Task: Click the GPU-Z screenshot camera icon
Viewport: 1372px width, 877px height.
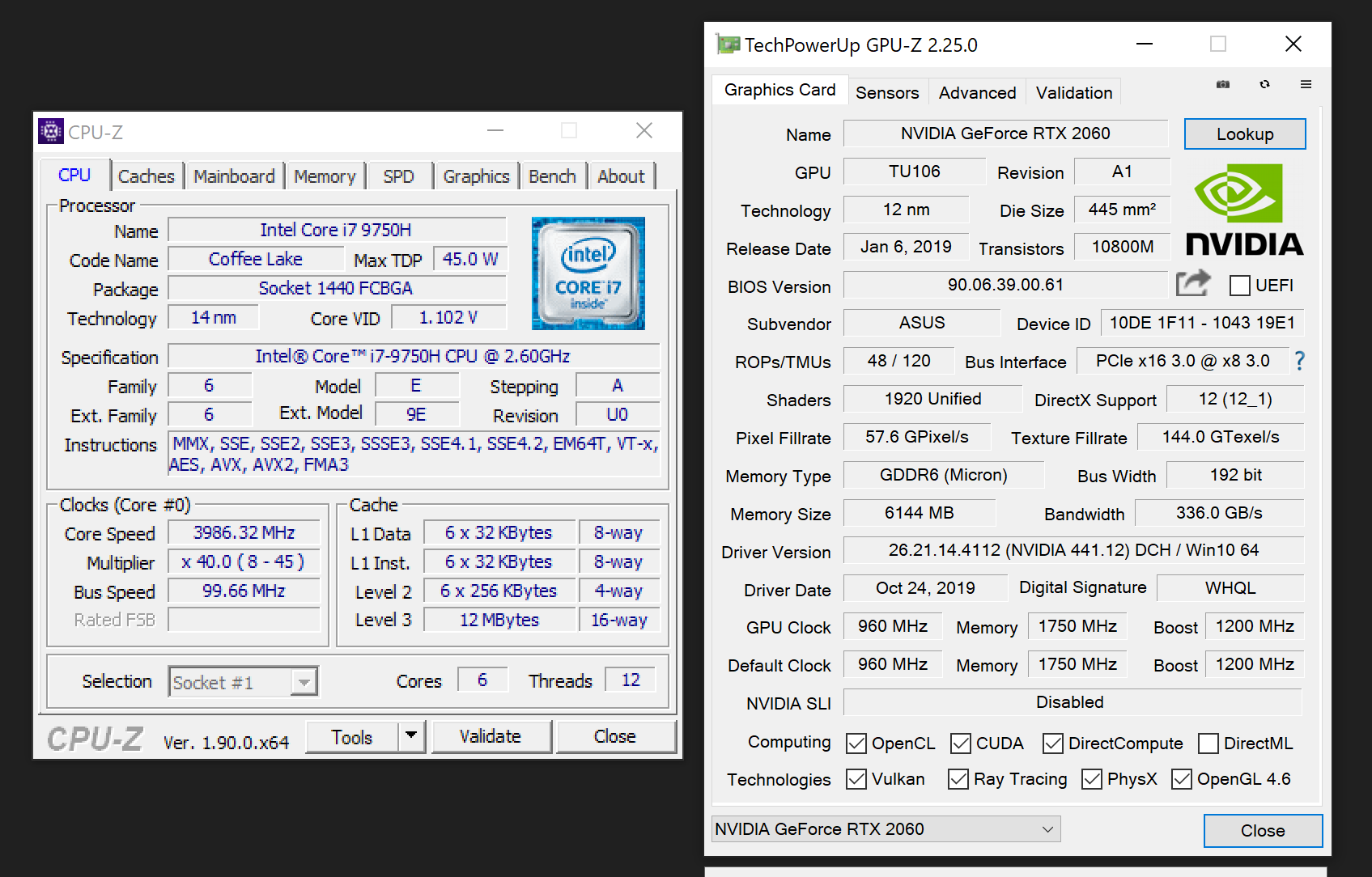Action: [x=1223, y=84]
